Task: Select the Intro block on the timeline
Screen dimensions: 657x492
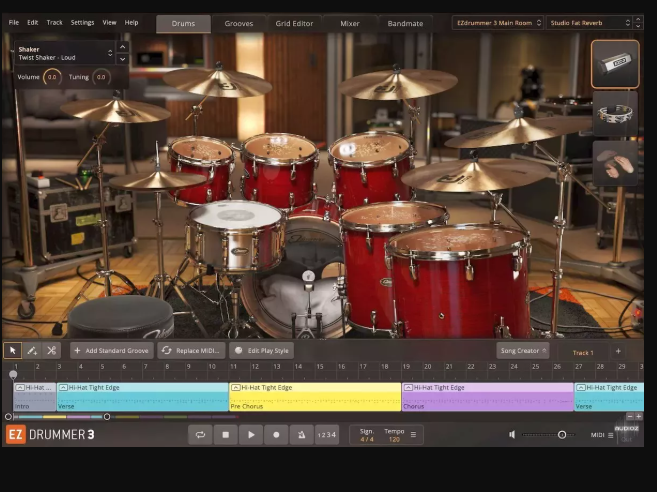Action: click(35, 397)
